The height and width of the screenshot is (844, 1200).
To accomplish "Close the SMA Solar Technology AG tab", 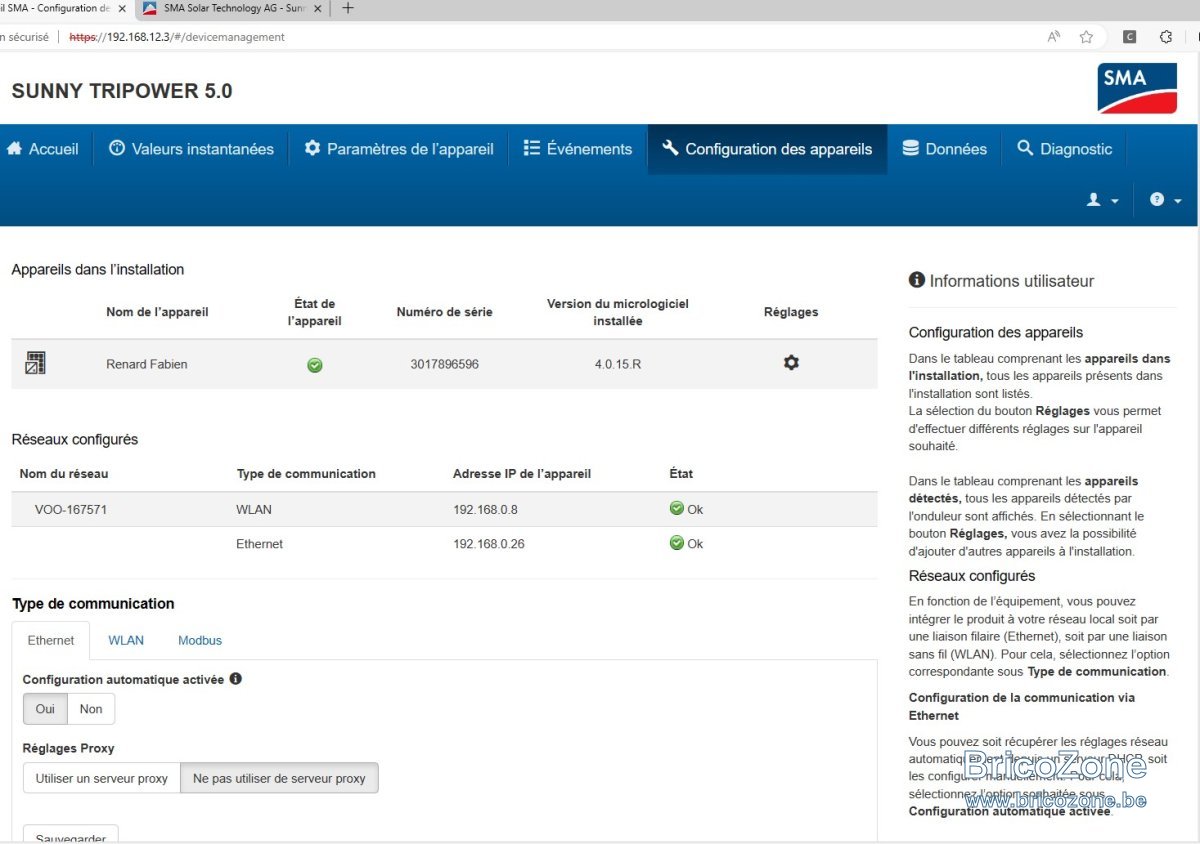I will tap(319, 8).
